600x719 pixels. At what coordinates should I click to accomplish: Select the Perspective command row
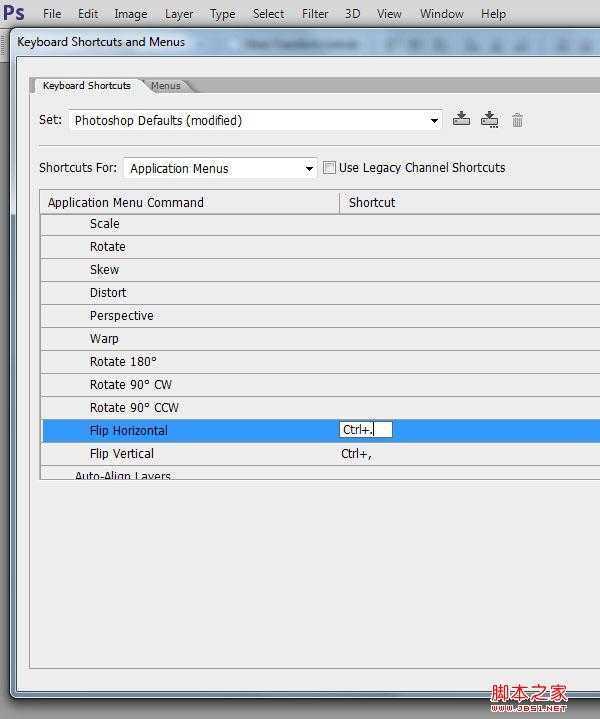click(x=320, y=316)
